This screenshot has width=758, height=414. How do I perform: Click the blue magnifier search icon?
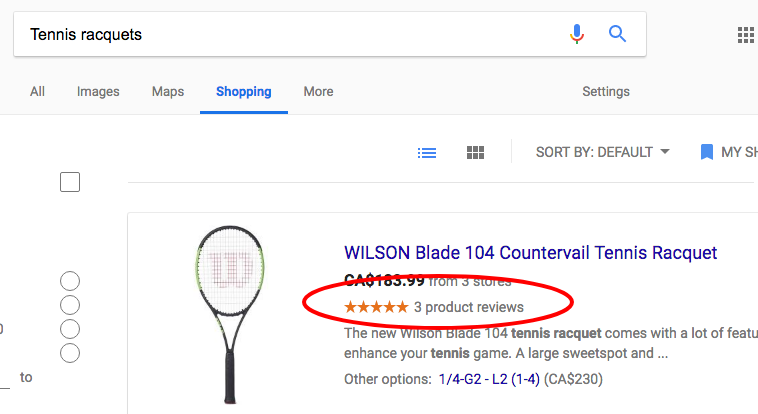(617, 34)
